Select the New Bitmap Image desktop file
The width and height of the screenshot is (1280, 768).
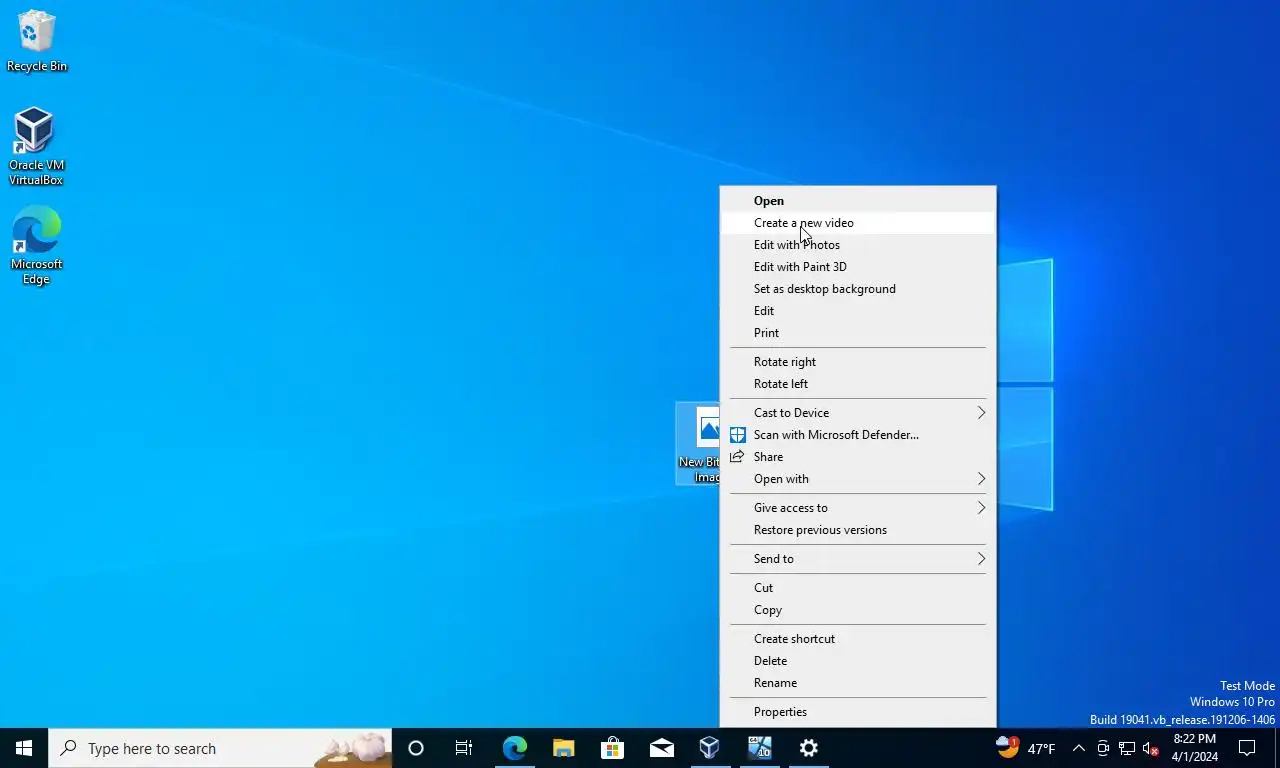click(x=698, y=444)
